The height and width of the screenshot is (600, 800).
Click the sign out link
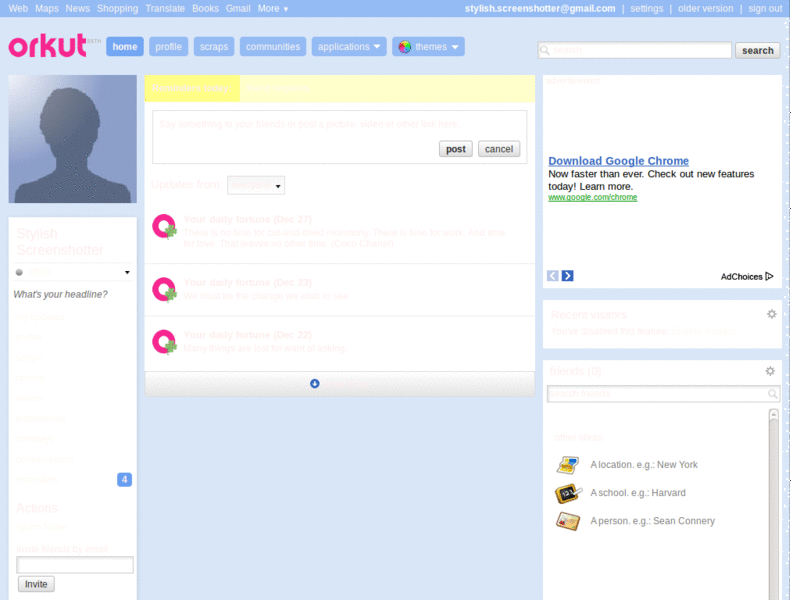[x=765, y=9]
